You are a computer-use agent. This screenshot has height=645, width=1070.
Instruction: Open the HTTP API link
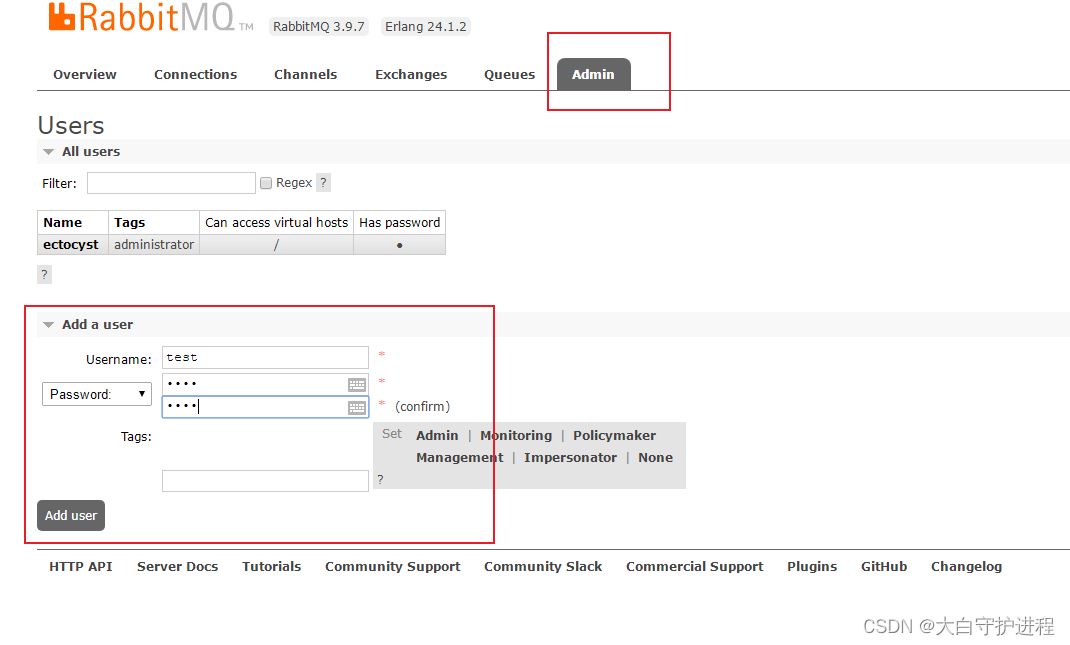tap(81, 567)
